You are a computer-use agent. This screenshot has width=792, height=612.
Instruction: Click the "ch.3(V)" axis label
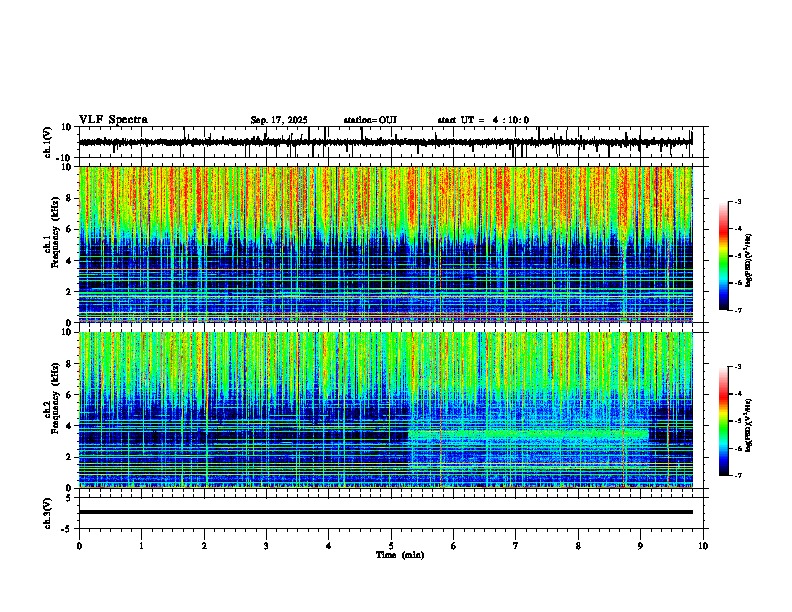click(48, 514)
